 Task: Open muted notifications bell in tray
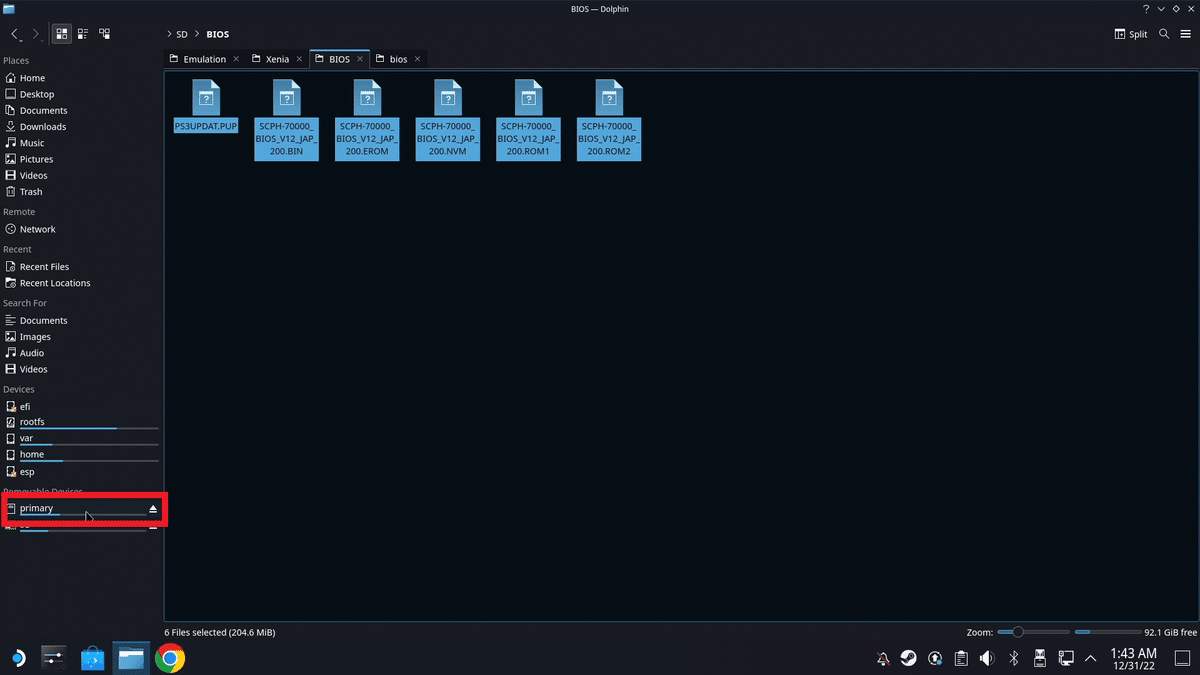(883, 658)
